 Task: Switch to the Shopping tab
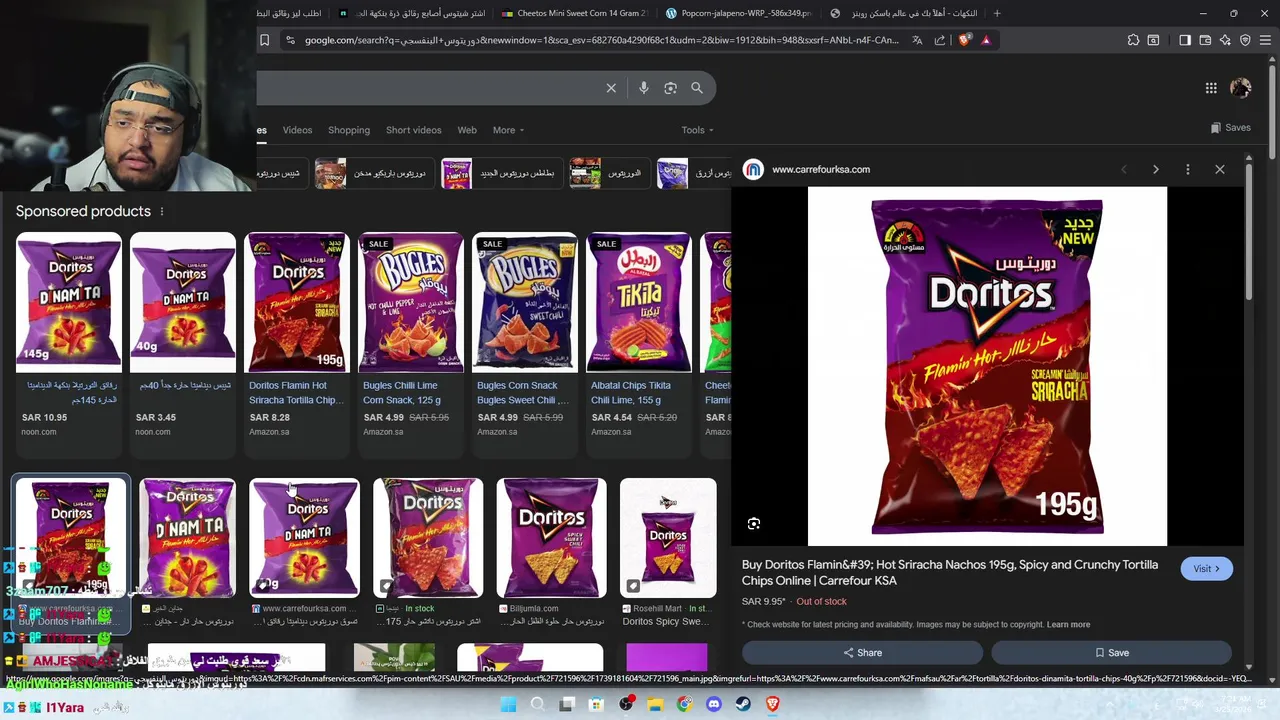349,130
